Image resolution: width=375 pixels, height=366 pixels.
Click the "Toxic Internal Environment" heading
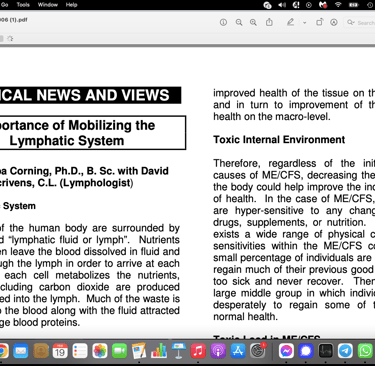279,139
